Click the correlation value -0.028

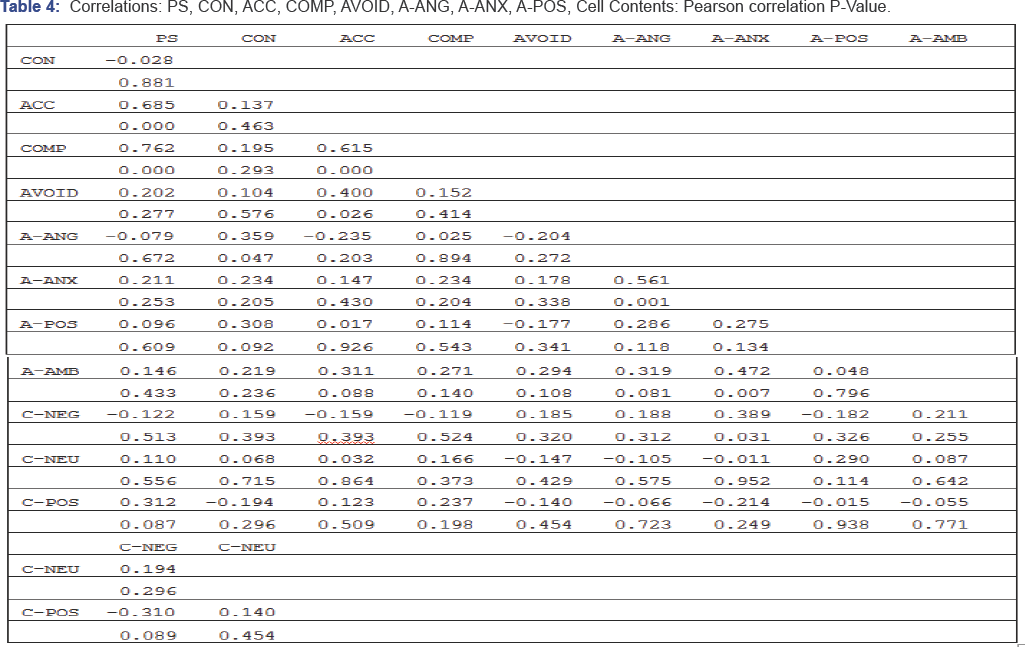(139, 60)
